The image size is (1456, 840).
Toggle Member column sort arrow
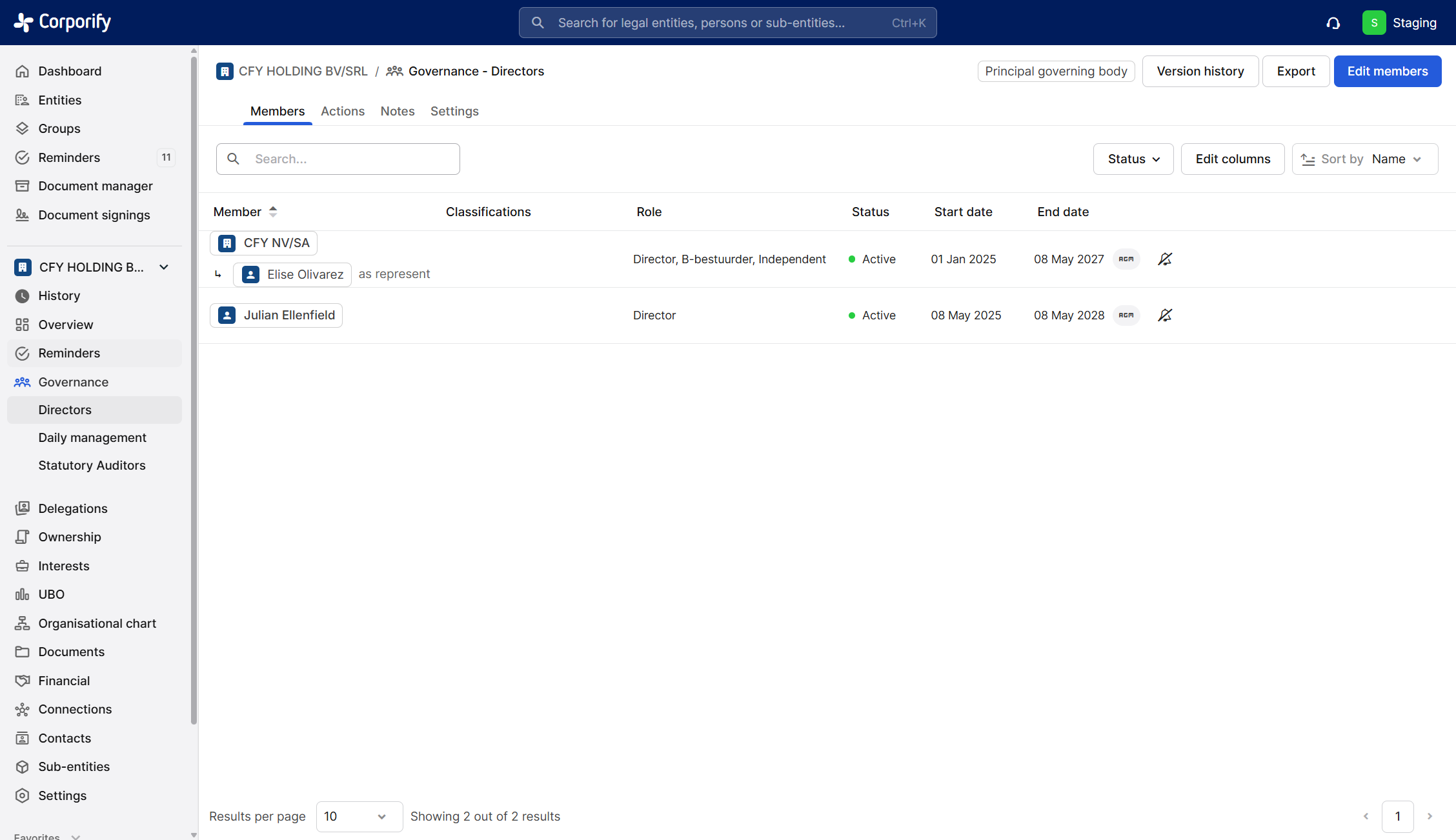point(273,212)
